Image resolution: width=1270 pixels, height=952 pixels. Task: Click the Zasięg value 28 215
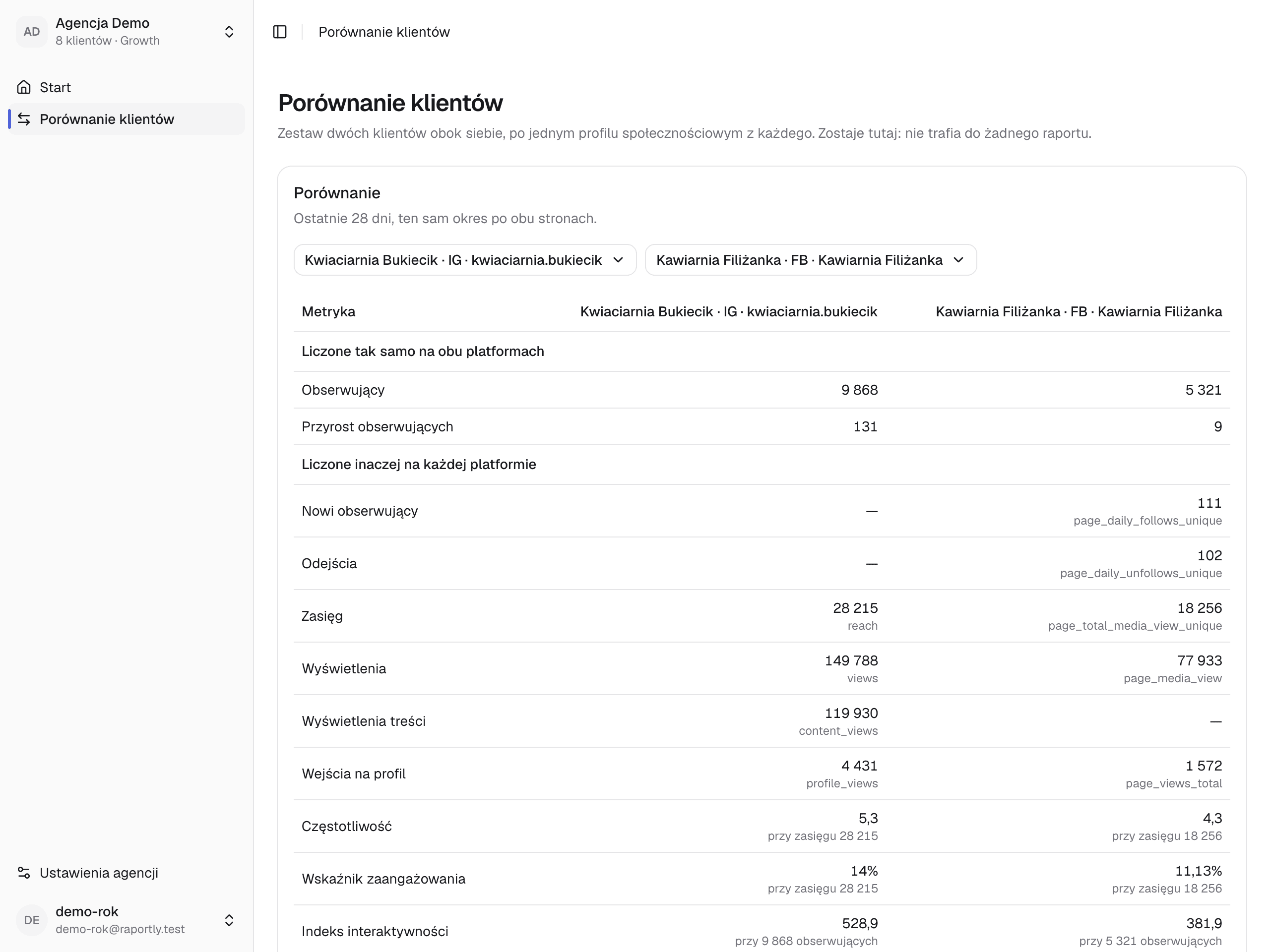pyautogui.click(x=855, y=608)
